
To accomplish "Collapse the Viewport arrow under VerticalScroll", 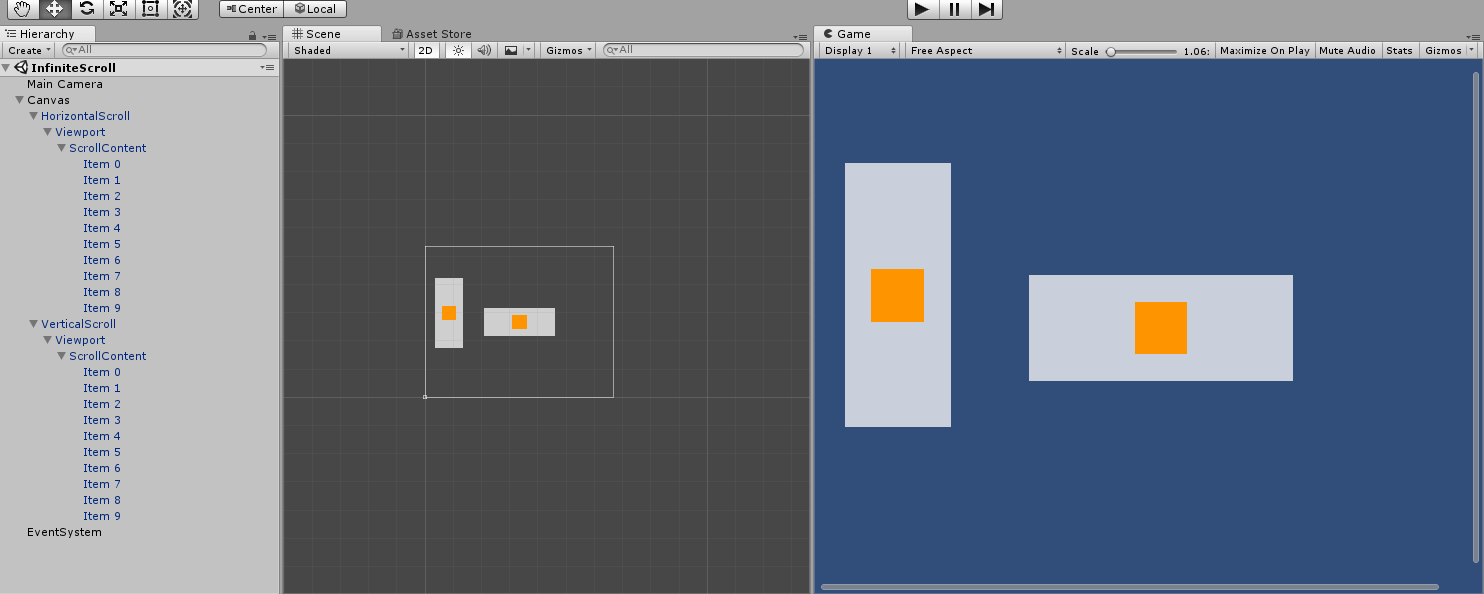I will (x=47, y=340).
